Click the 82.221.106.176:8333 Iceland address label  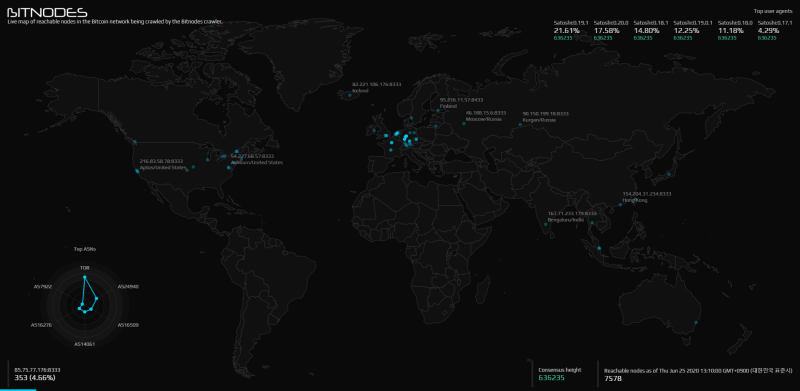(377, 85)
